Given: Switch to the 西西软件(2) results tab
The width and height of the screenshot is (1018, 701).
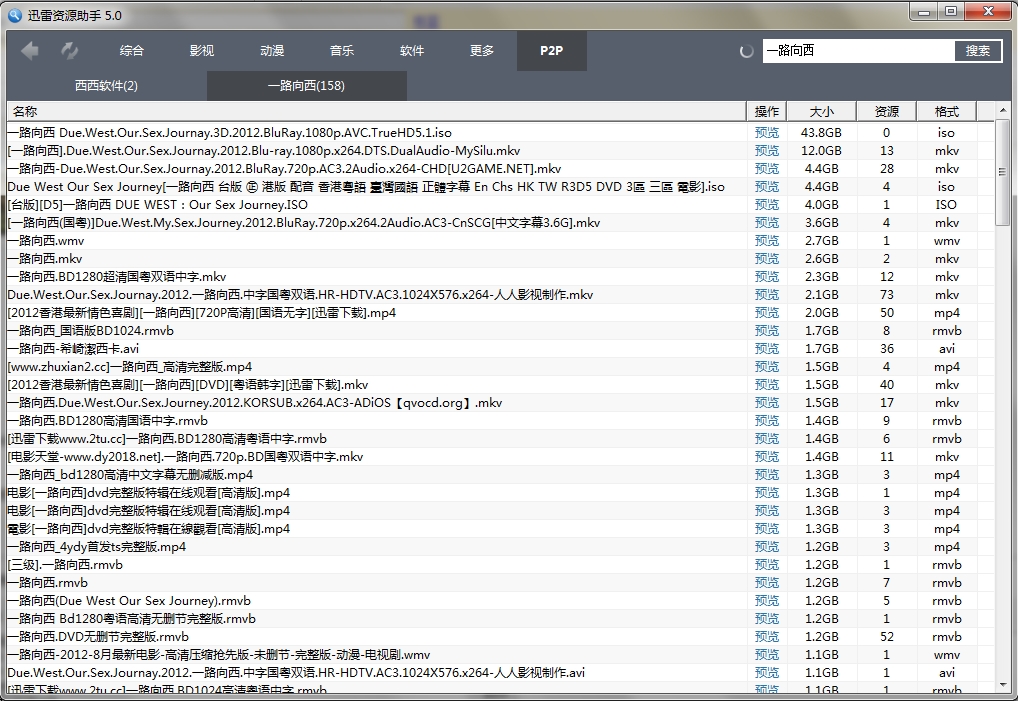Looking at the screenshot, I should click(x=106, y=86).
